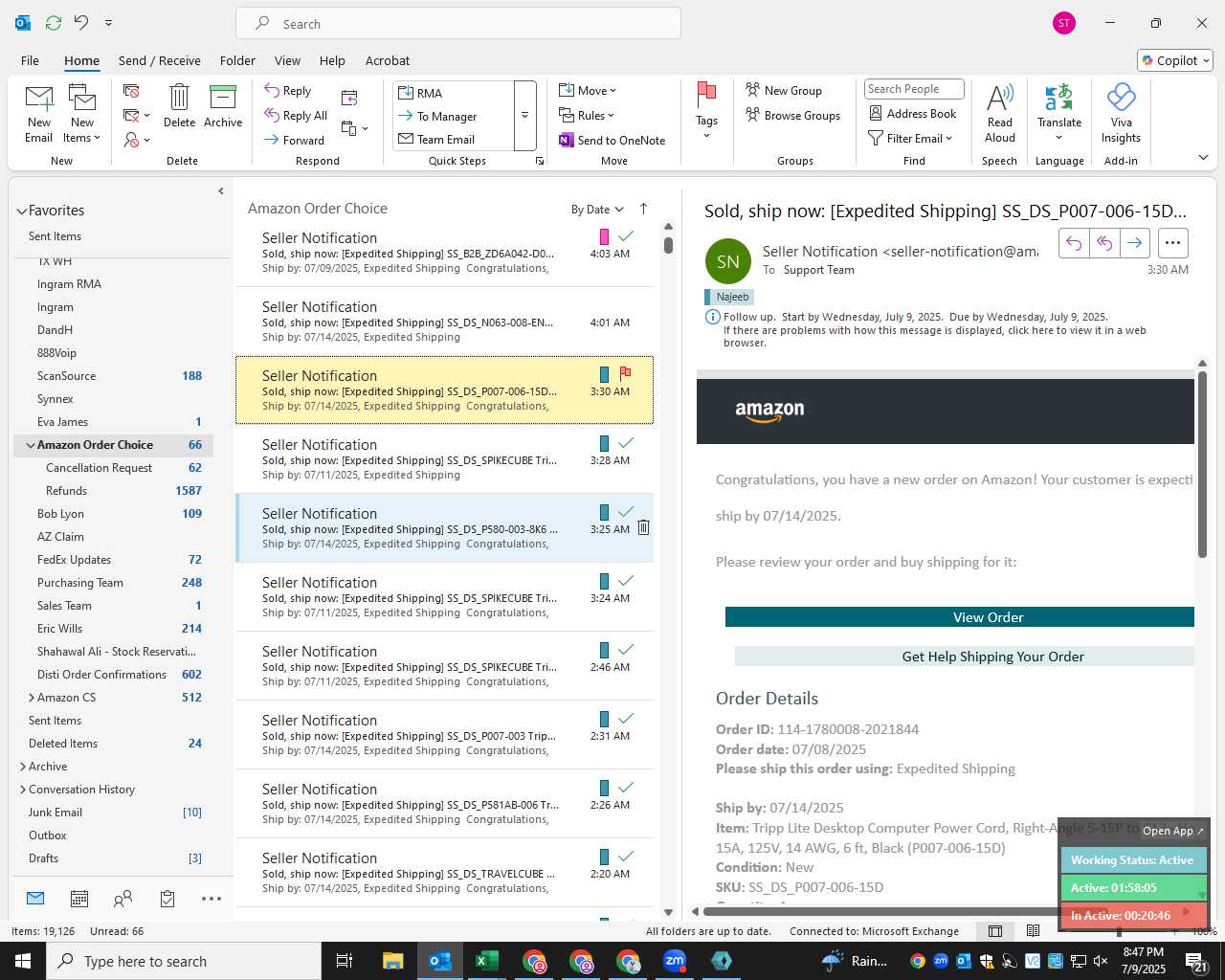Toggle the completed checkmark on 4:03 AM message
Image resolution: width=1225 pixels, height=980 pixels.
pyautogui.click(x=625, y=236)
